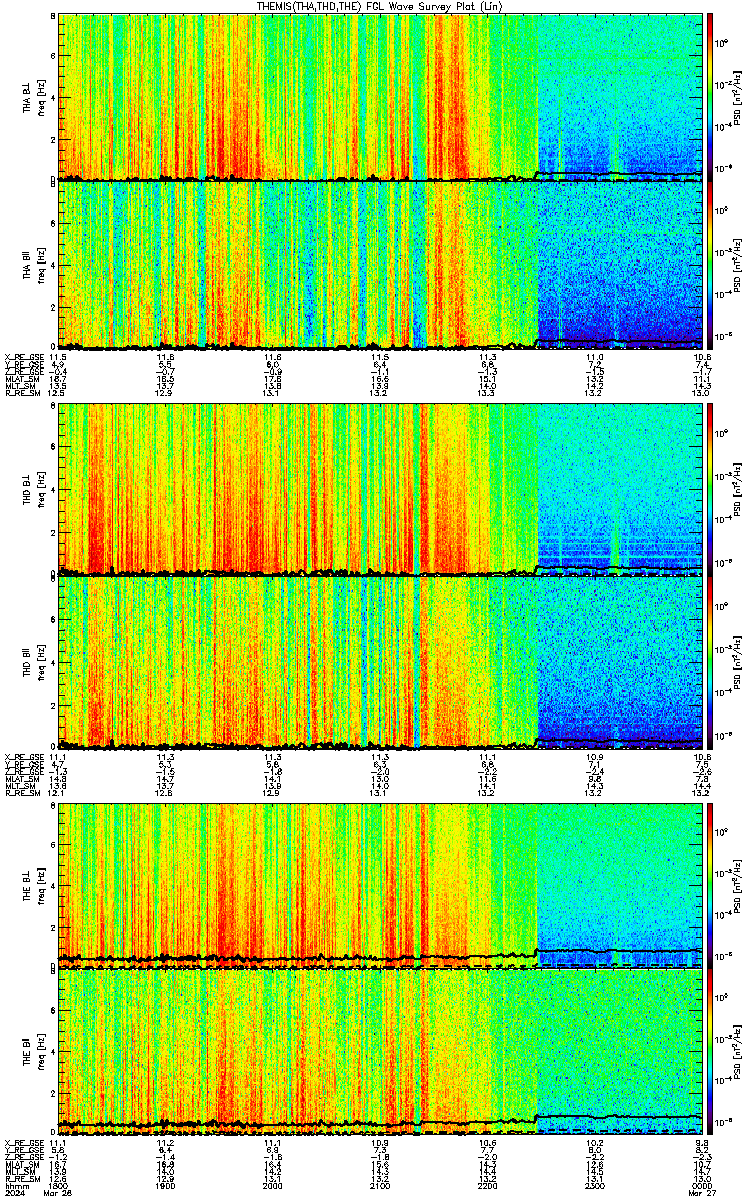Click the PSD color bar beside THA B-parallel

pos(710,265)
